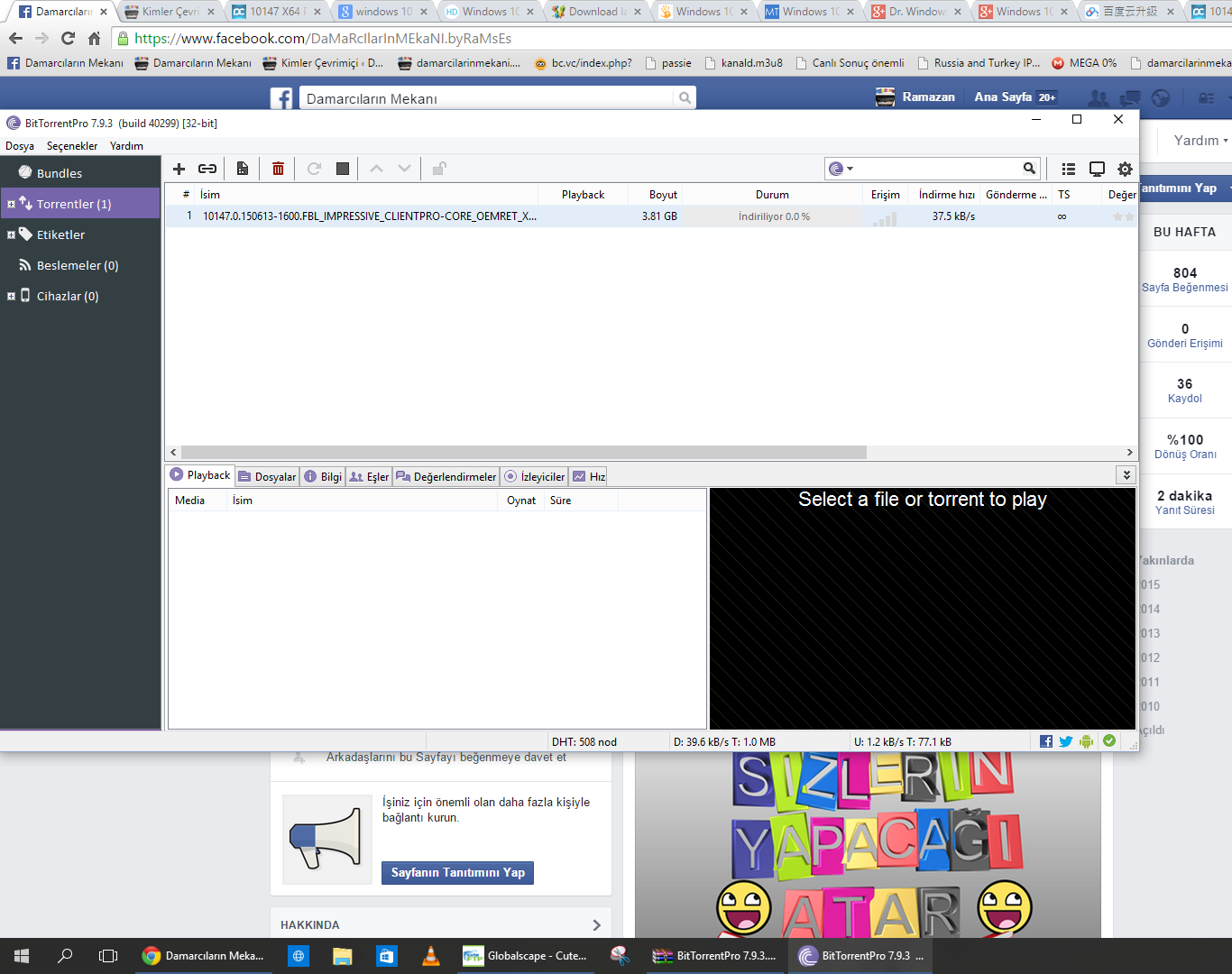Start the torrent with the circular arrow icon
Viewport: 1232px width, 974px height.
point(314,169)
